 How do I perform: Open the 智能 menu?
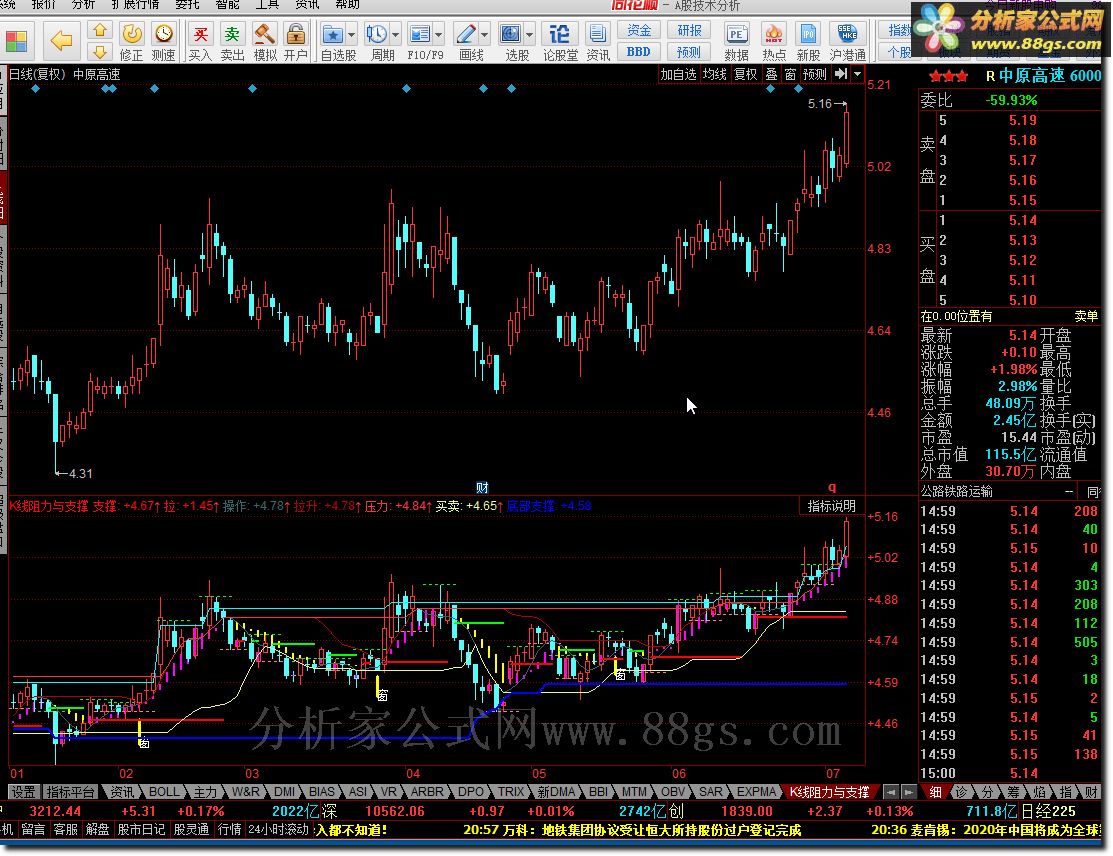(228, 5)
